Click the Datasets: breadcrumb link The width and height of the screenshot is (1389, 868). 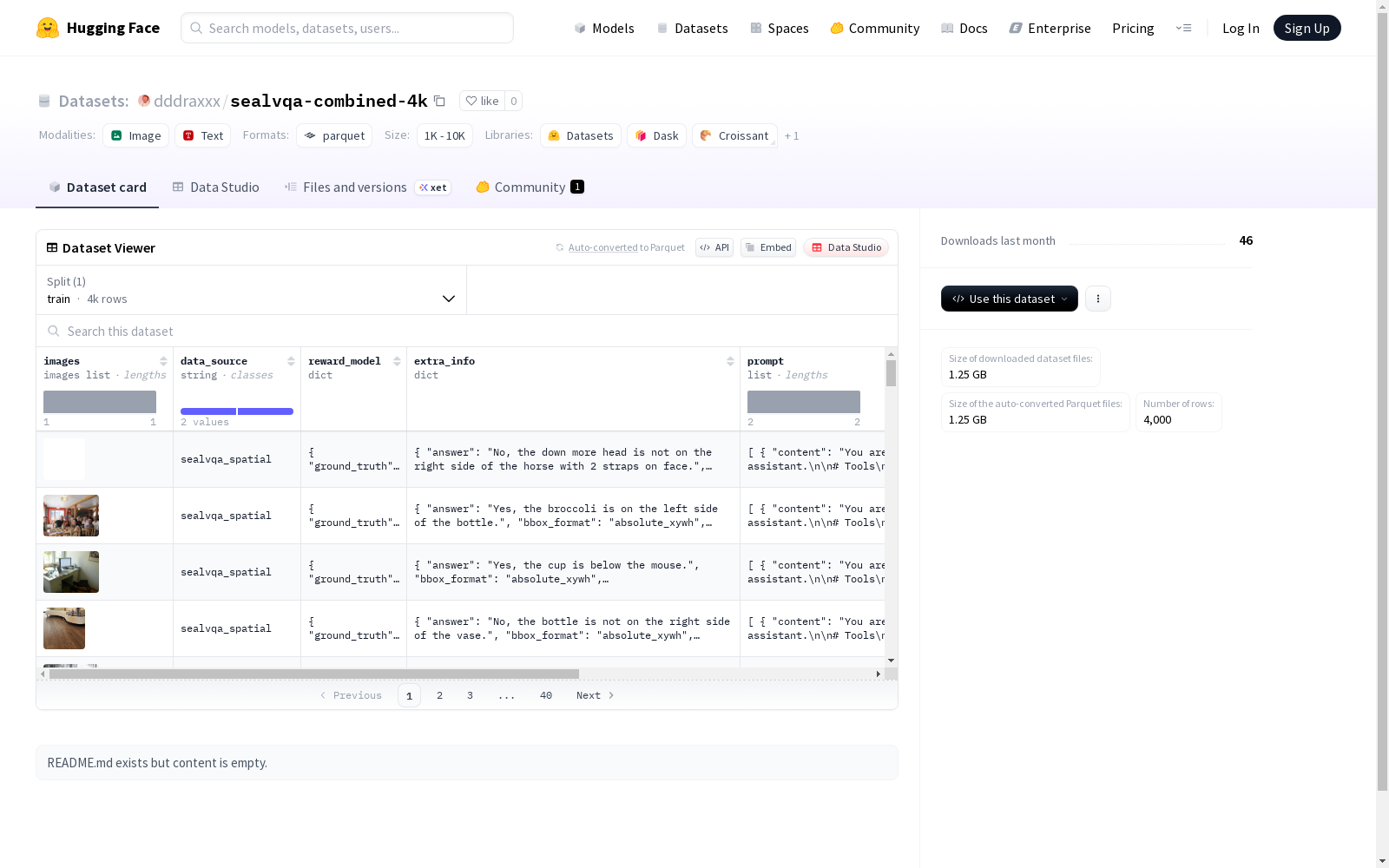click(x=94, y=101)
